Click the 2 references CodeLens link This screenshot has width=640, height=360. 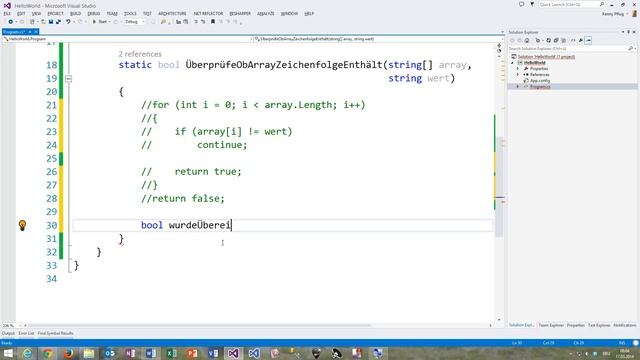pos(140,54)
